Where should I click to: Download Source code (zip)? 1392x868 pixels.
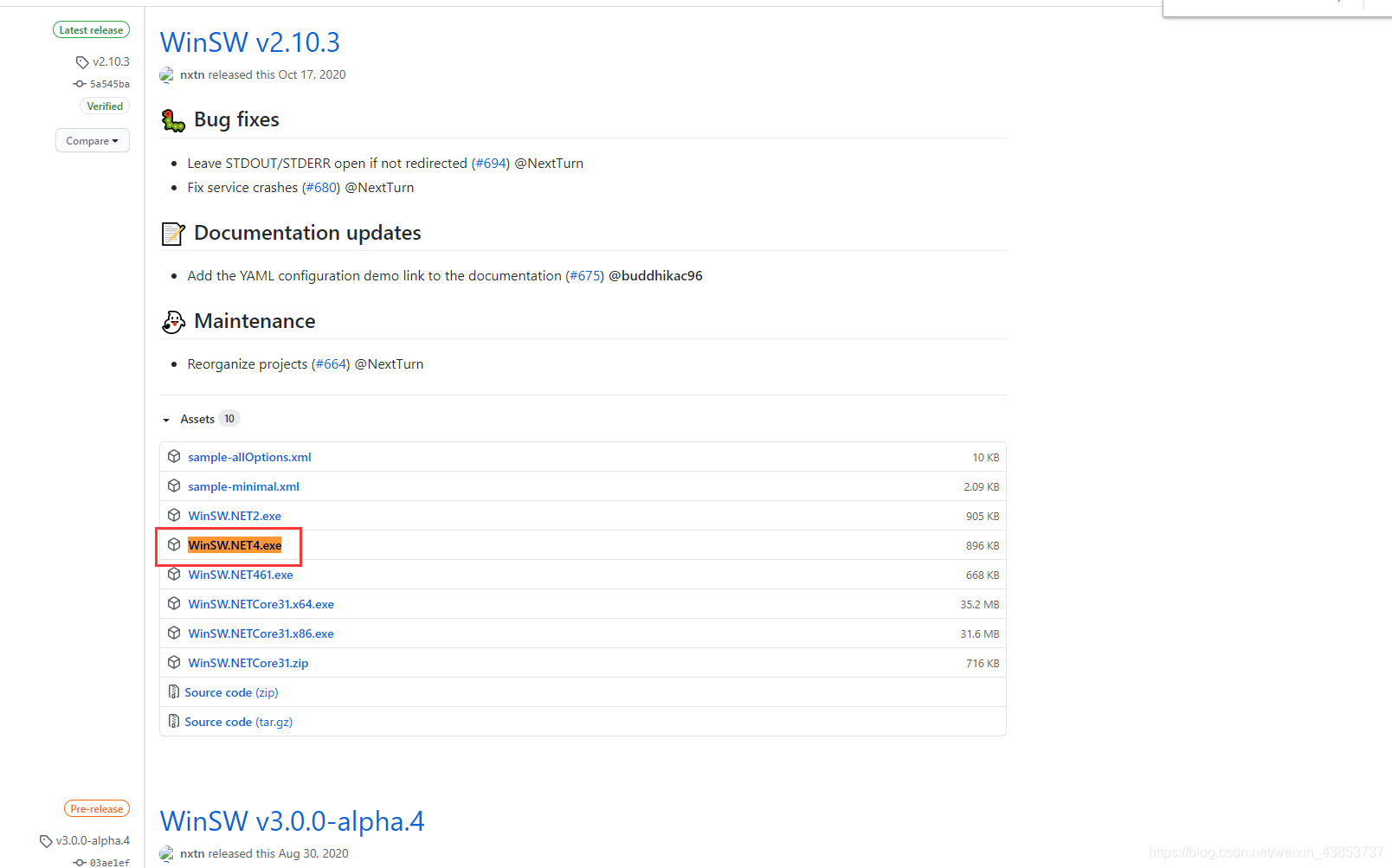tap(231, 692)
